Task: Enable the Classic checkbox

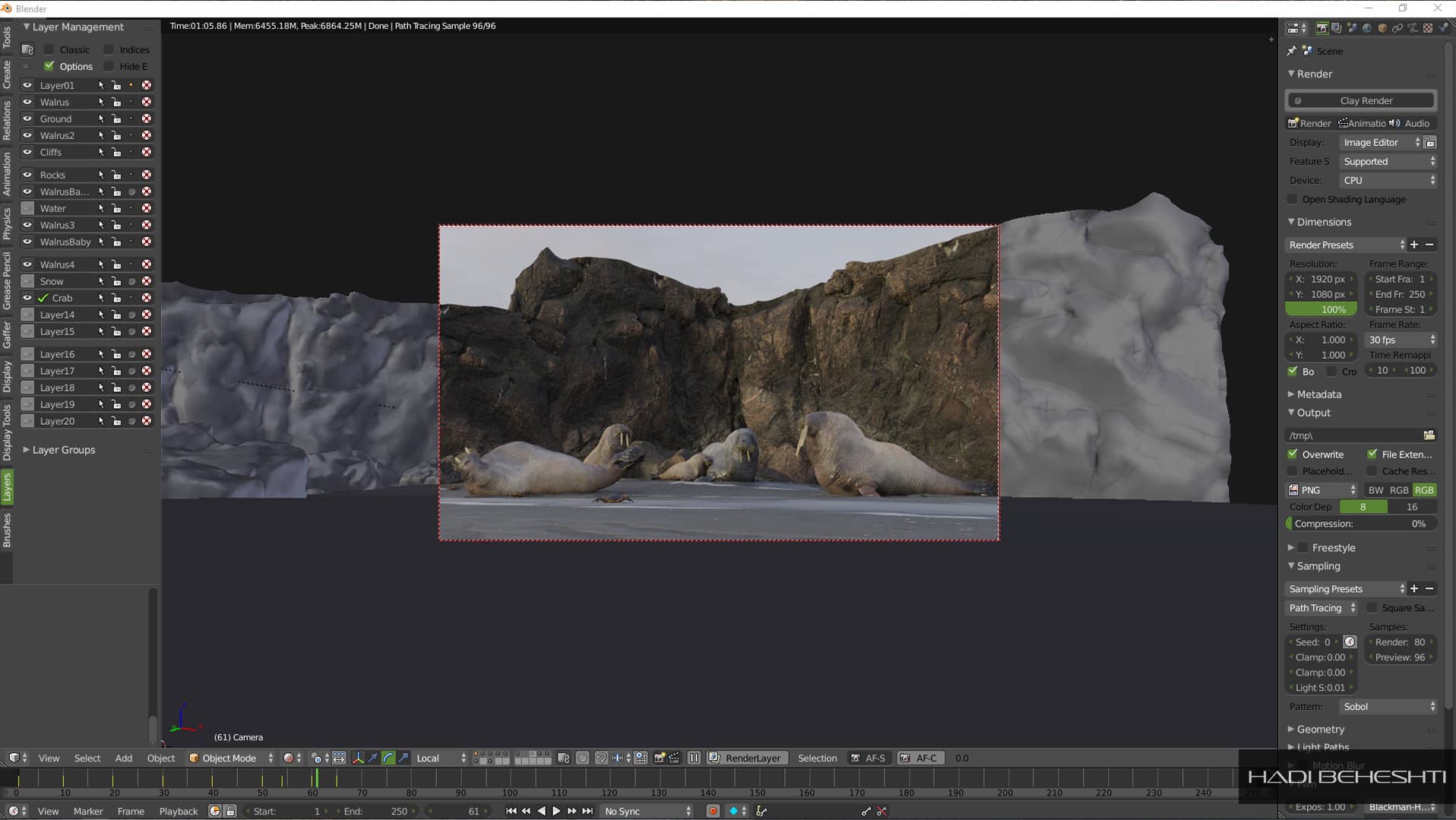Action: click(x=49, y=49)
